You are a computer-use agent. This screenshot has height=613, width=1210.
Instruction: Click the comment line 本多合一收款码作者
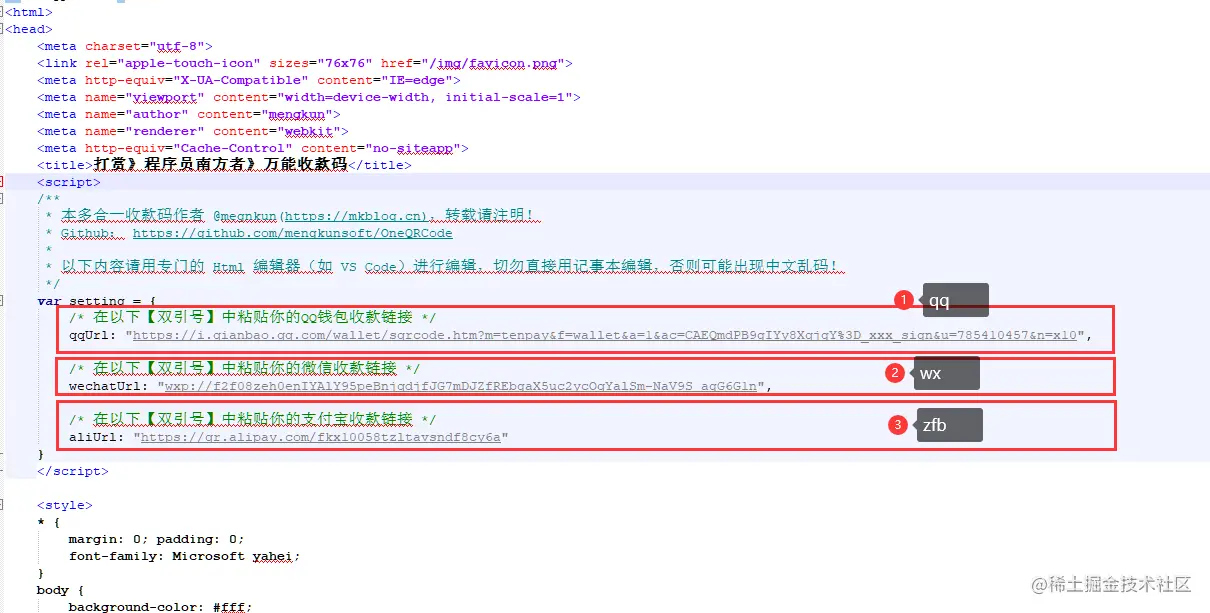pos(292,216)
